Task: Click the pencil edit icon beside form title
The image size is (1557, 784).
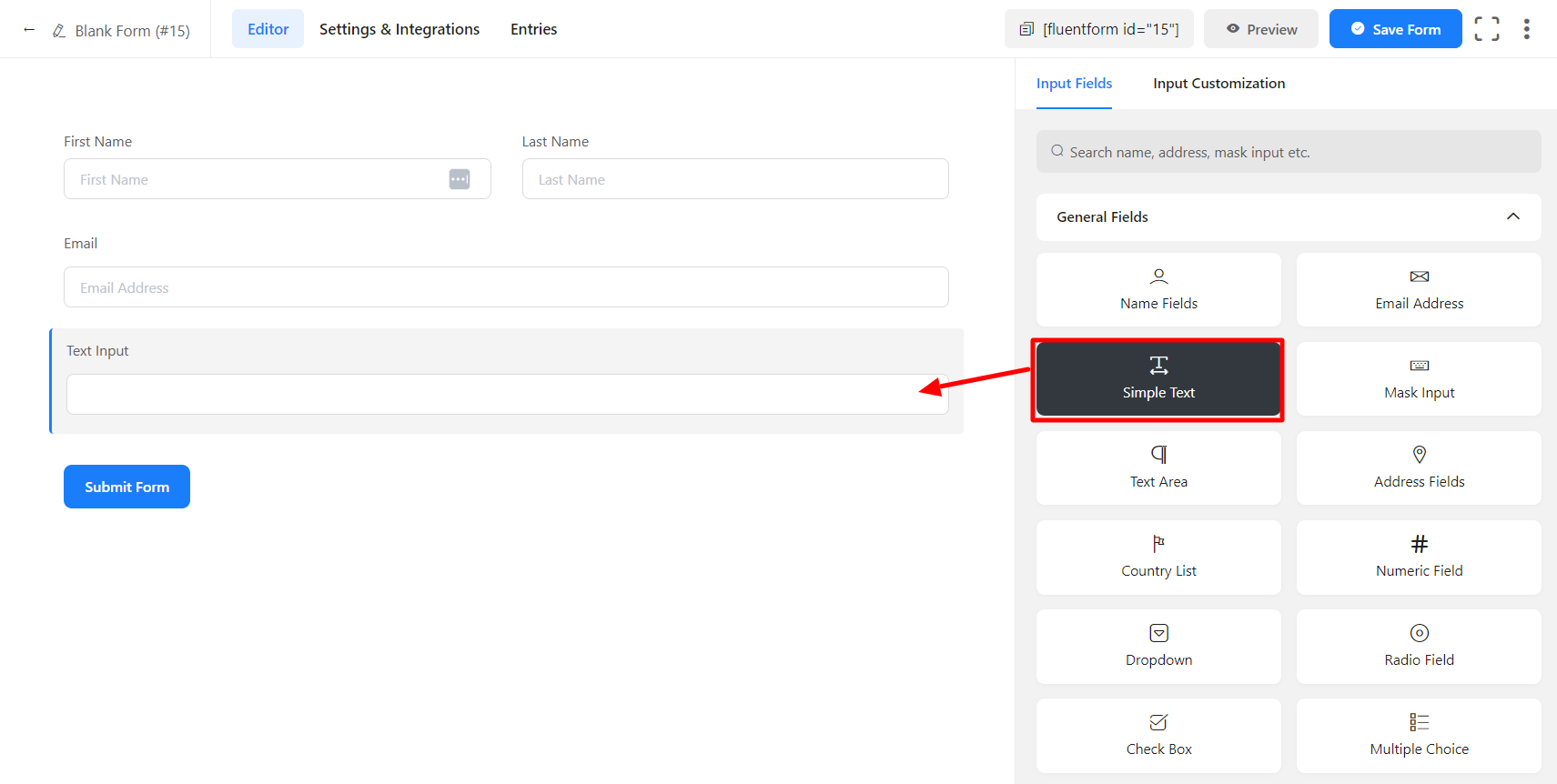Action: coord(59,31)
